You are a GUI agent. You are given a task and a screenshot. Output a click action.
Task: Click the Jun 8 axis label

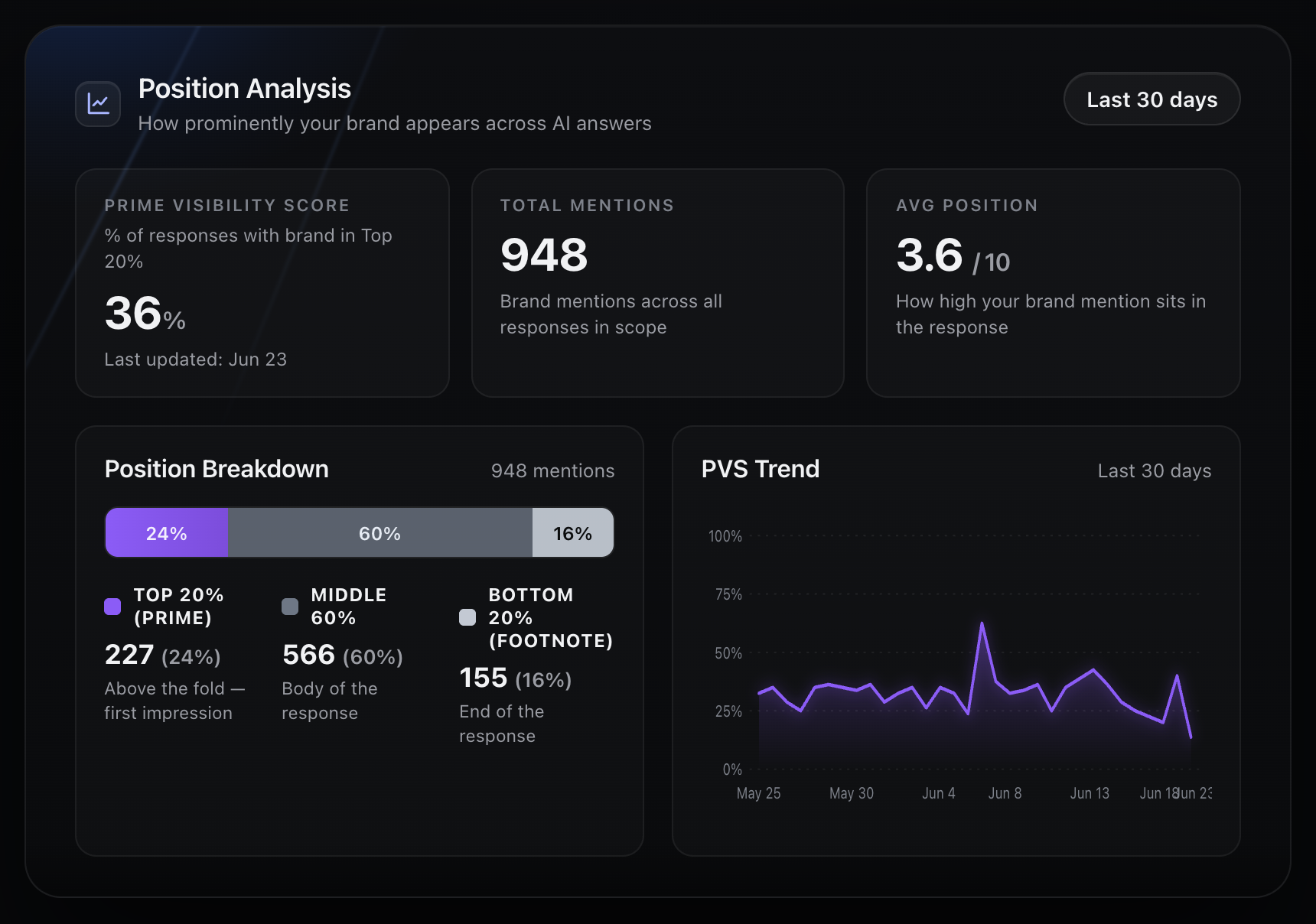pyautogui.click(x=1005, y=793)
